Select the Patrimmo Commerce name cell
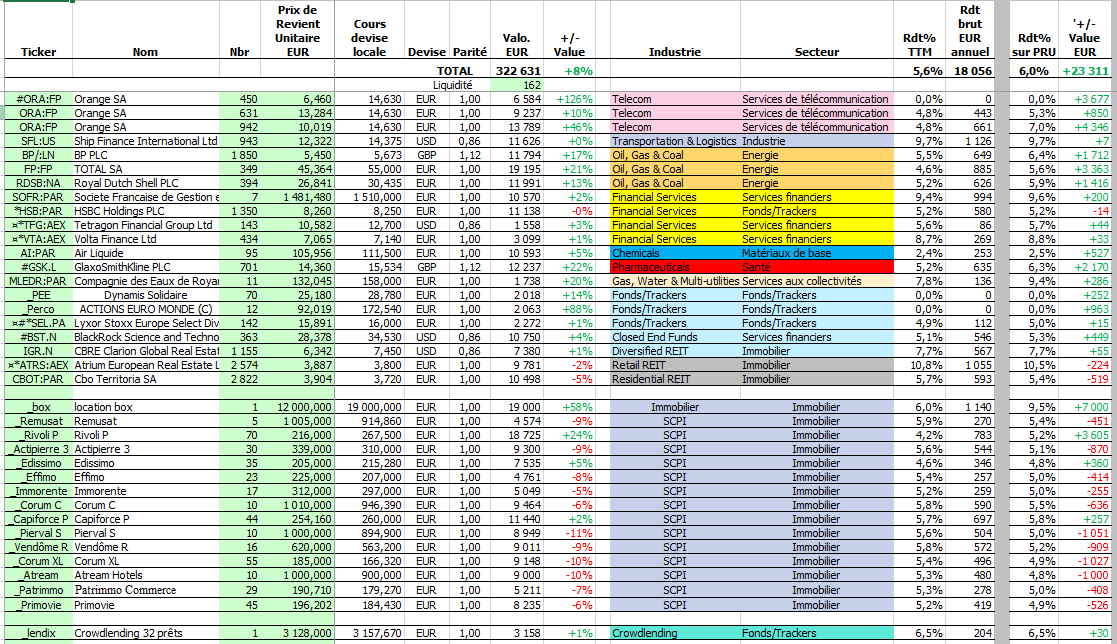Screen dimensions: 1117x644 click(x=145, y=590)
